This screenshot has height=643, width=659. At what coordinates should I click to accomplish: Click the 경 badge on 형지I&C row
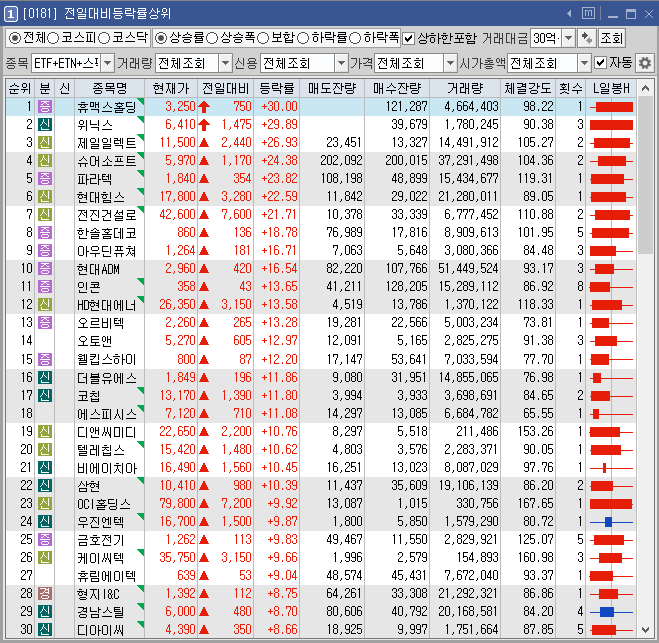(x=45, y=593)
